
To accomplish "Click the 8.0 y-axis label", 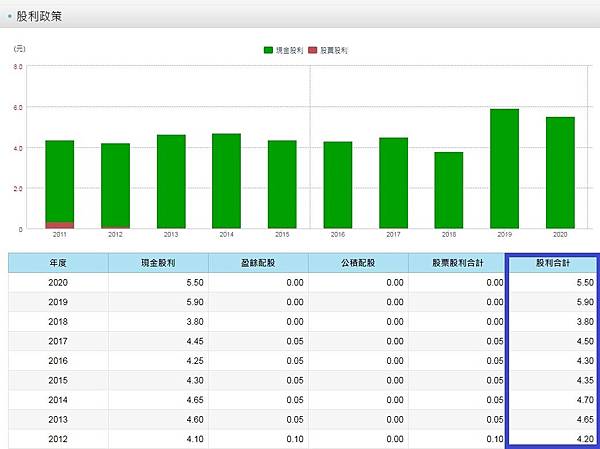I will point(18,67).
